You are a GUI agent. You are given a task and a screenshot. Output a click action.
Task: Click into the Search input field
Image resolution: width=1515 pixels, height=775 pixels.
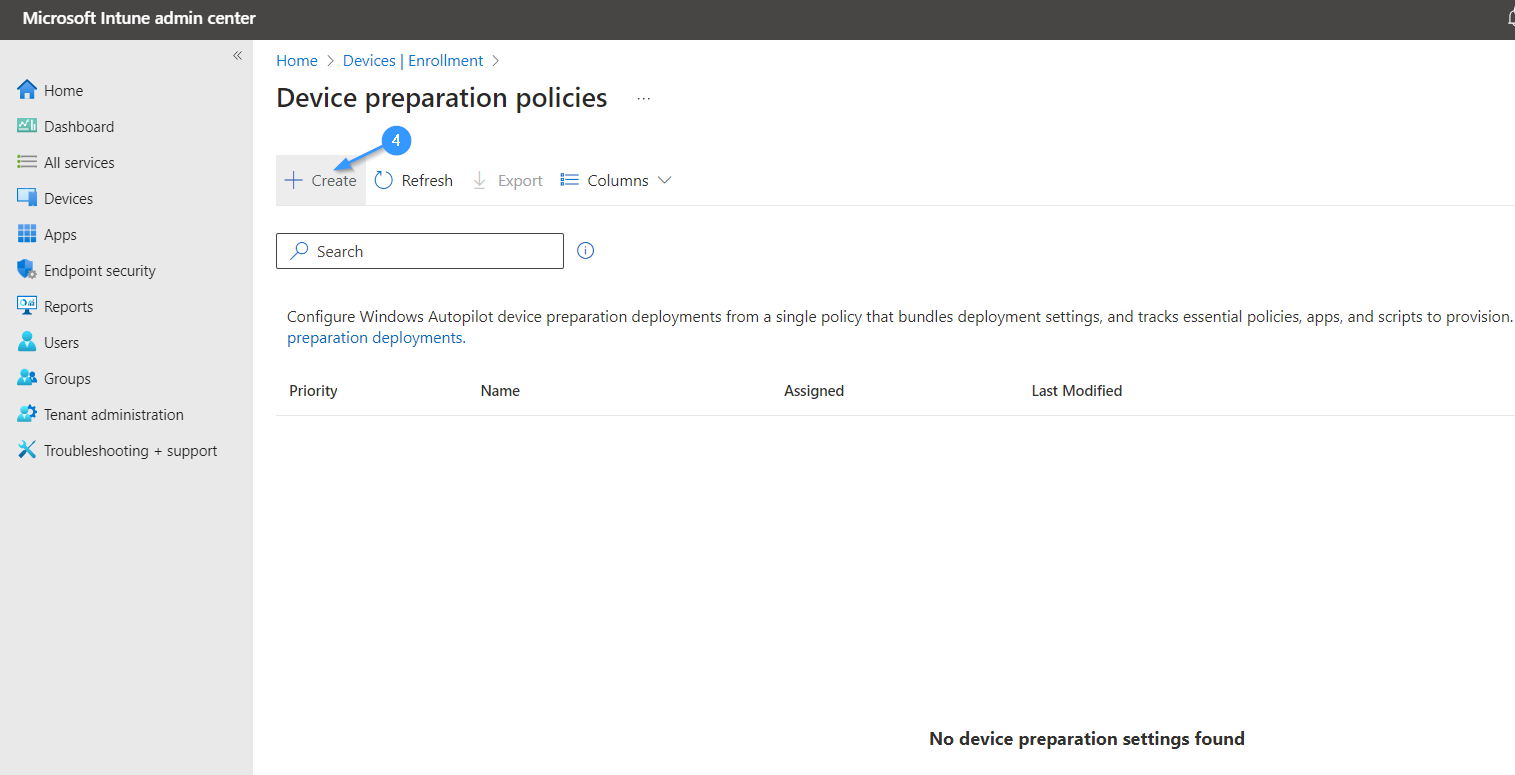420,251
